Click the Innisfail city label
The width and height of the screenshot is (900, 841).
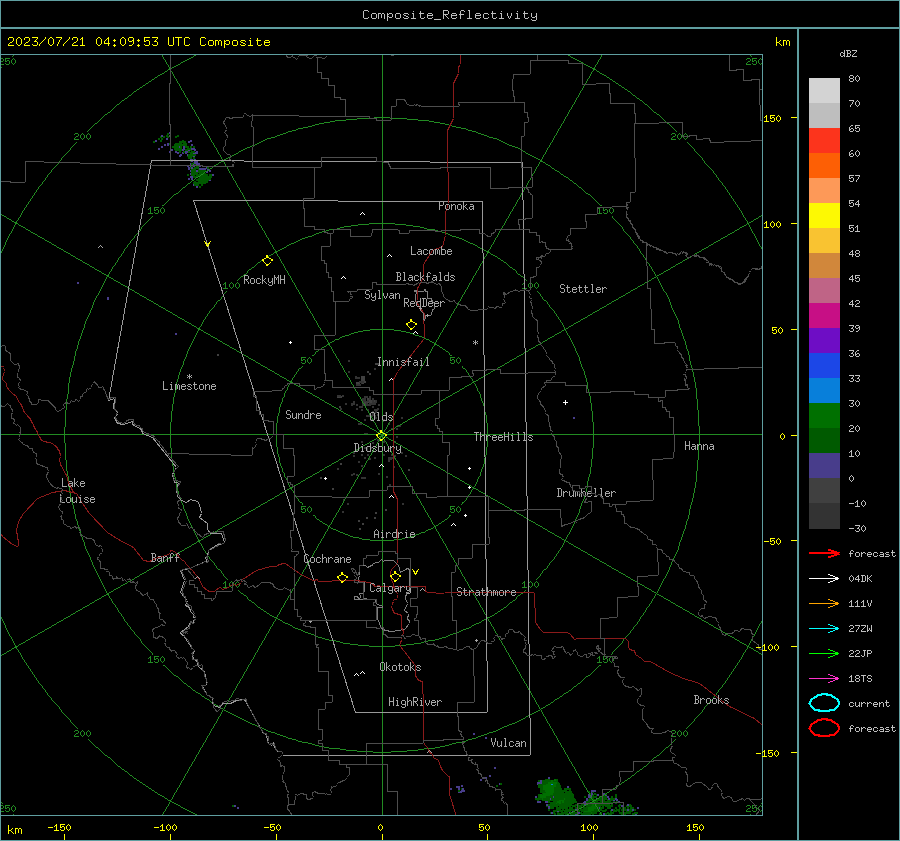(403, 362)
